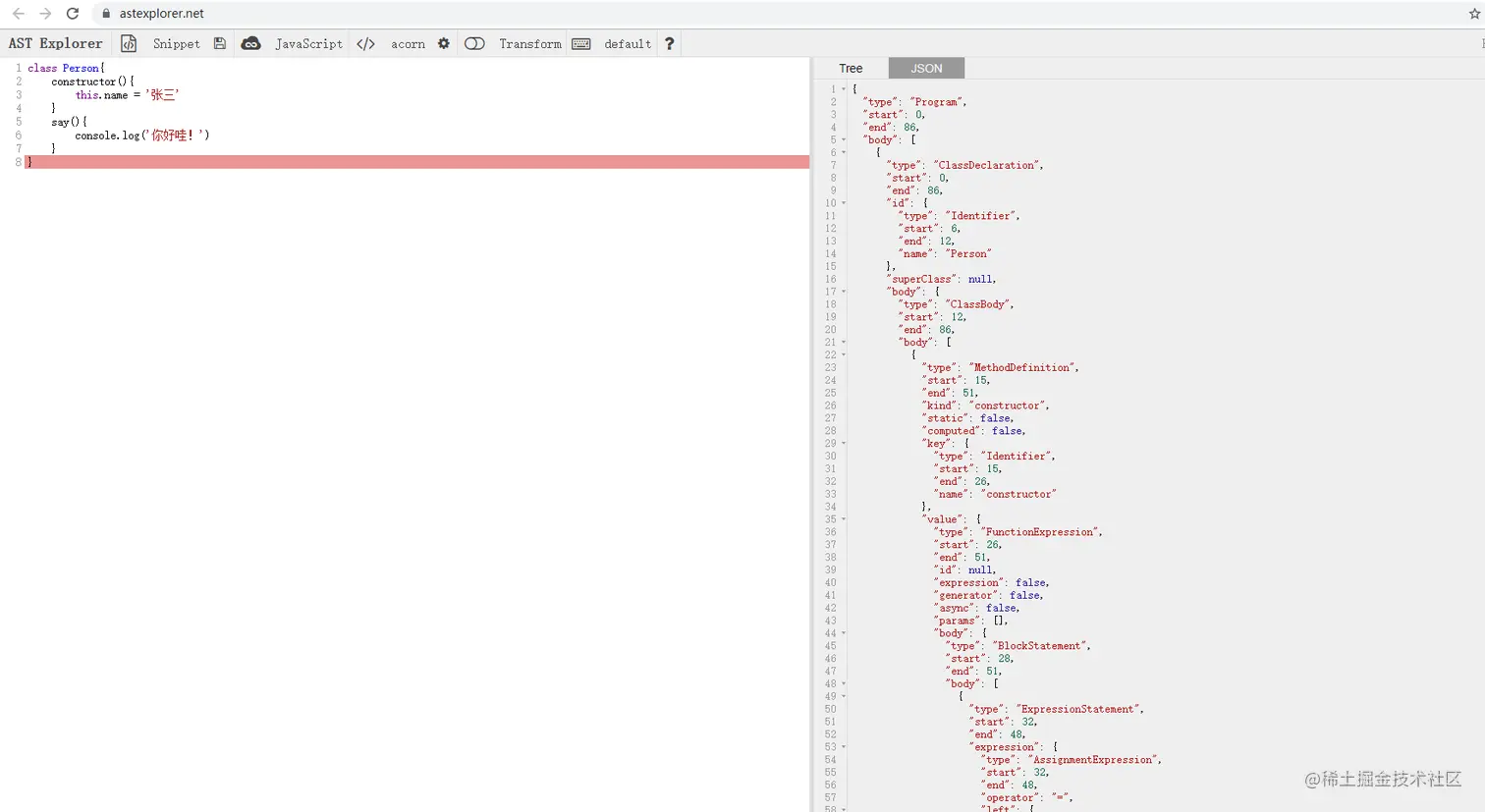Bookmark this page with the star icon
1485x812 pixels.
[x=1474, y=14]
